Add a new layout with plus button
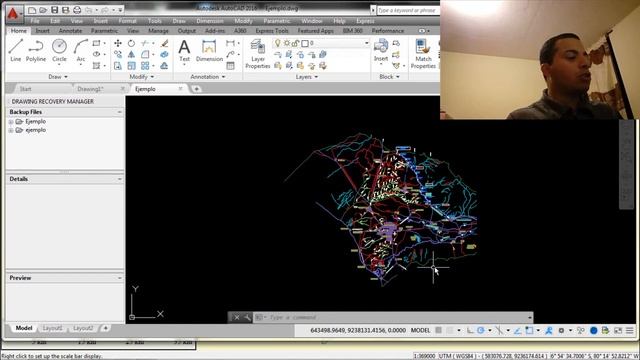 (x=105, y=328)
